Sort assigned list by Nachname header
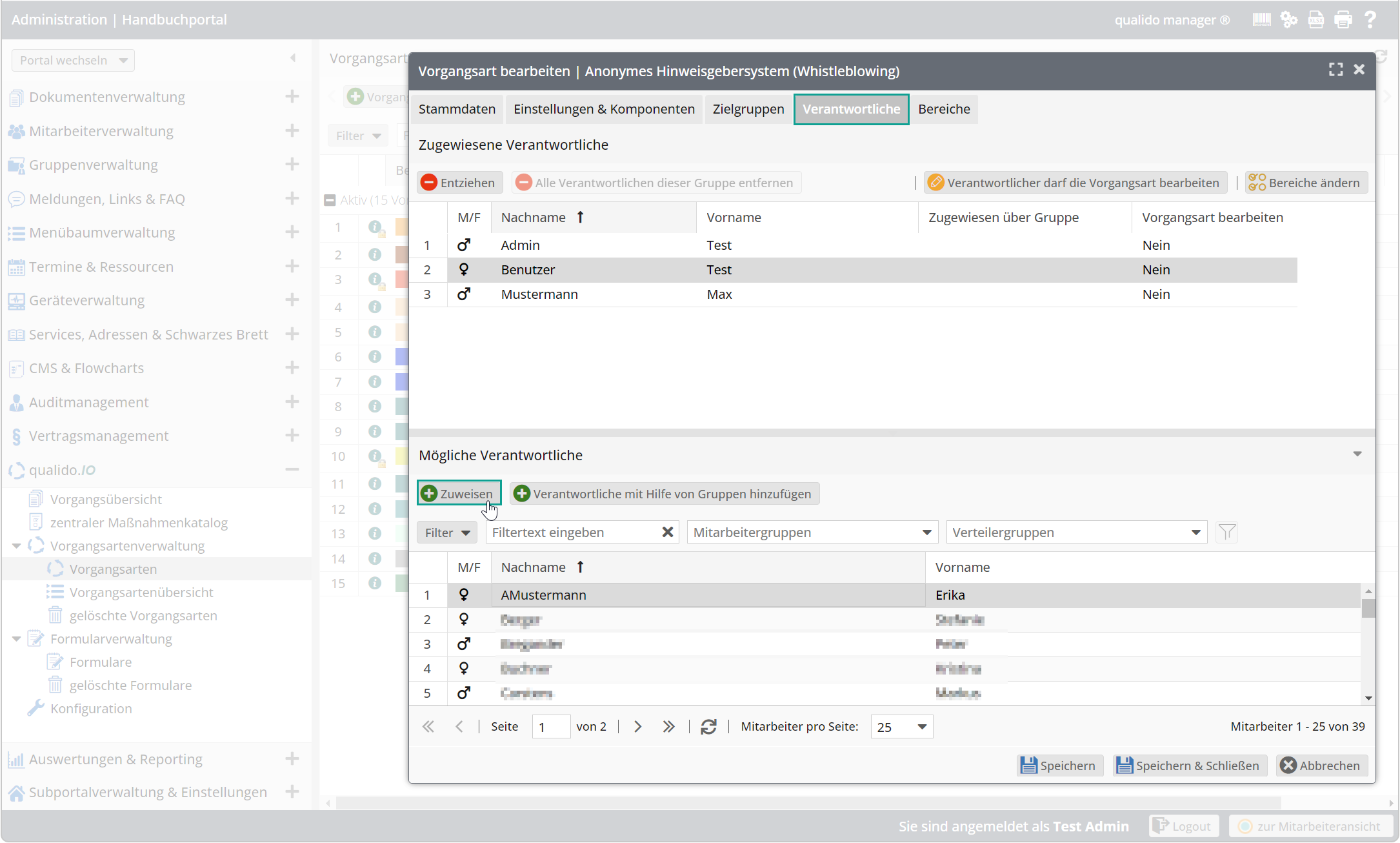 [594, 218]
